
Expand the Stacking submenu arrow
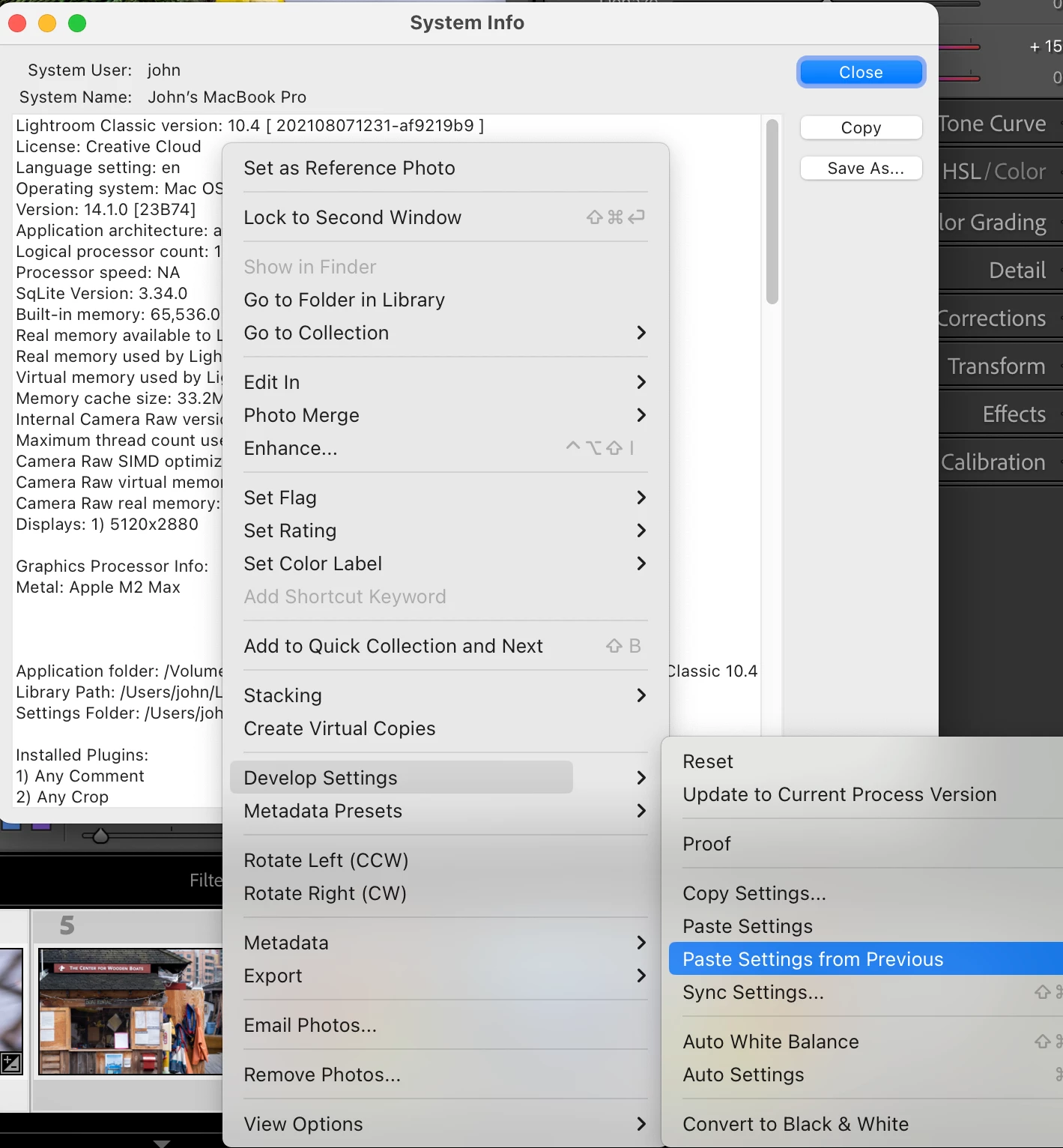coord(641,695)
